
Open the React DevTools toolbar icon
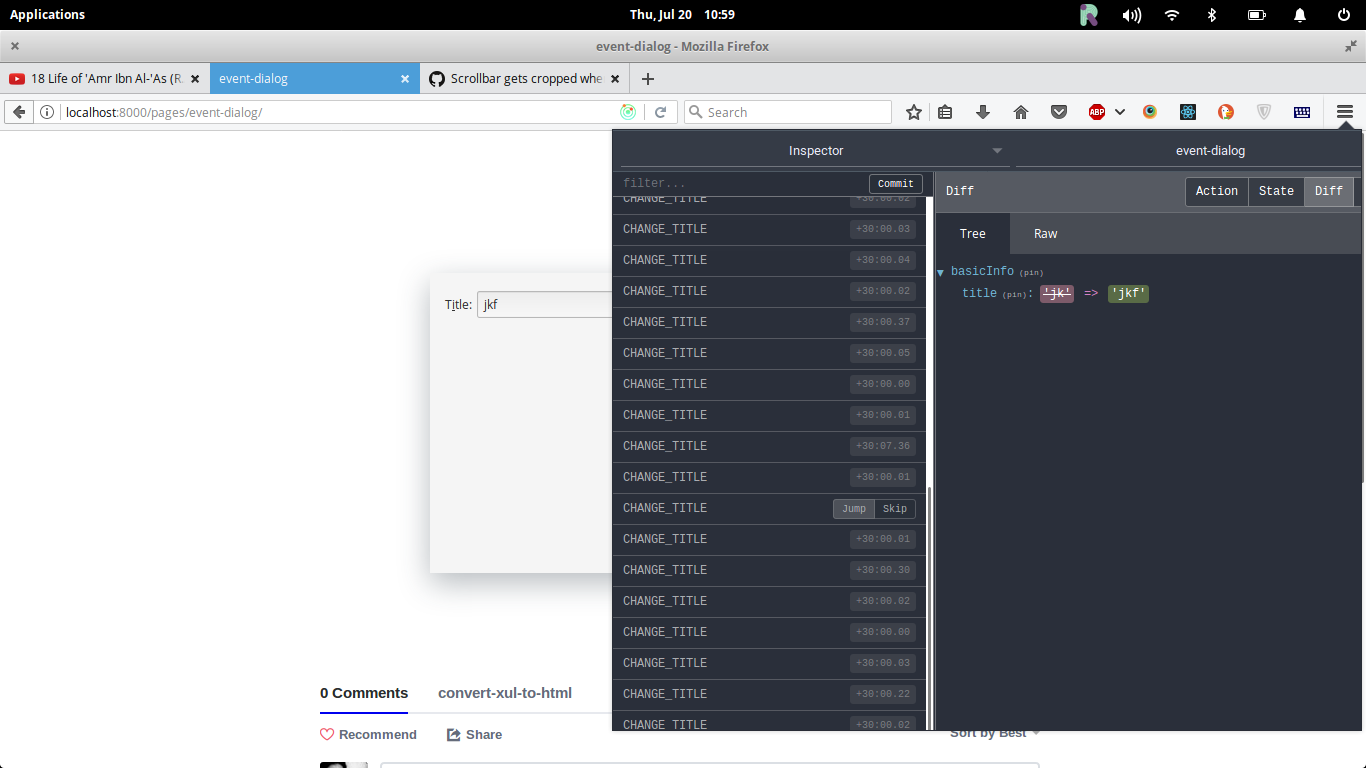click(x=1187, y=111)
